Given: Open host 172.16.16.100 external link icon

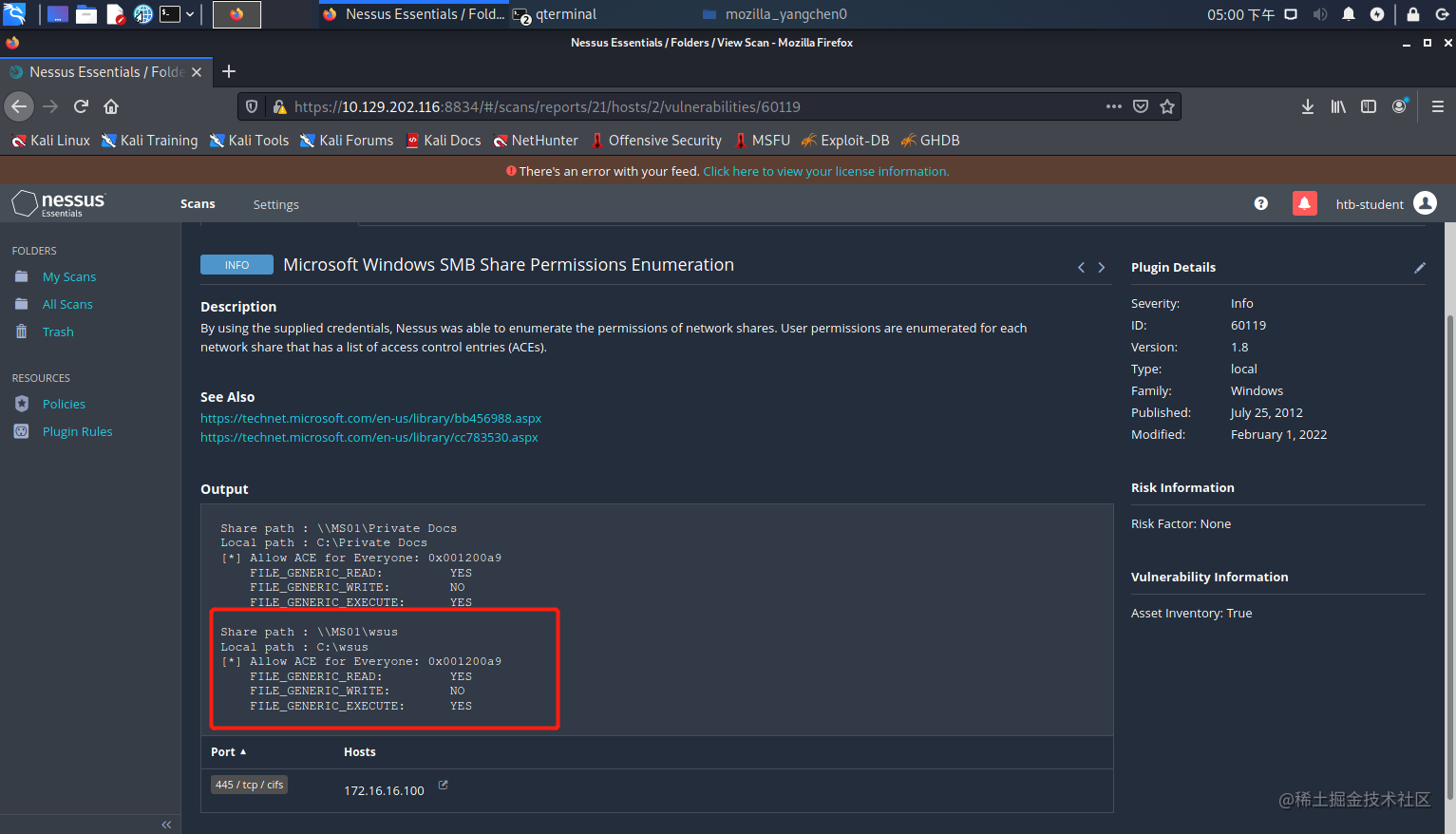Looking at the screenshot, I should (443, 786).
